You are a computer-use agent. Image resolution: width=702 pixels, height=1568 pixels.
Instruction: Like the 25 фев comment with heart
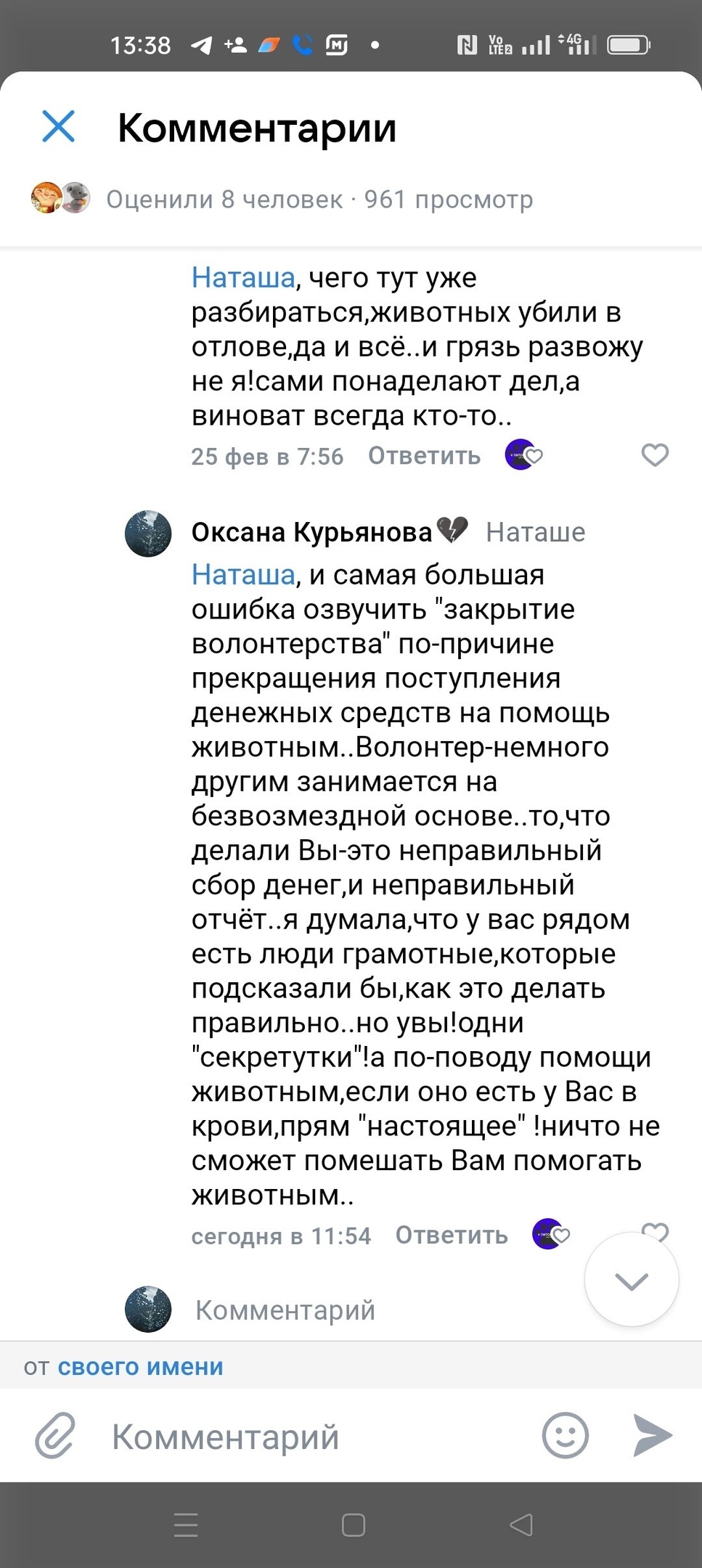pyautogui.click(x=655, y=455)
